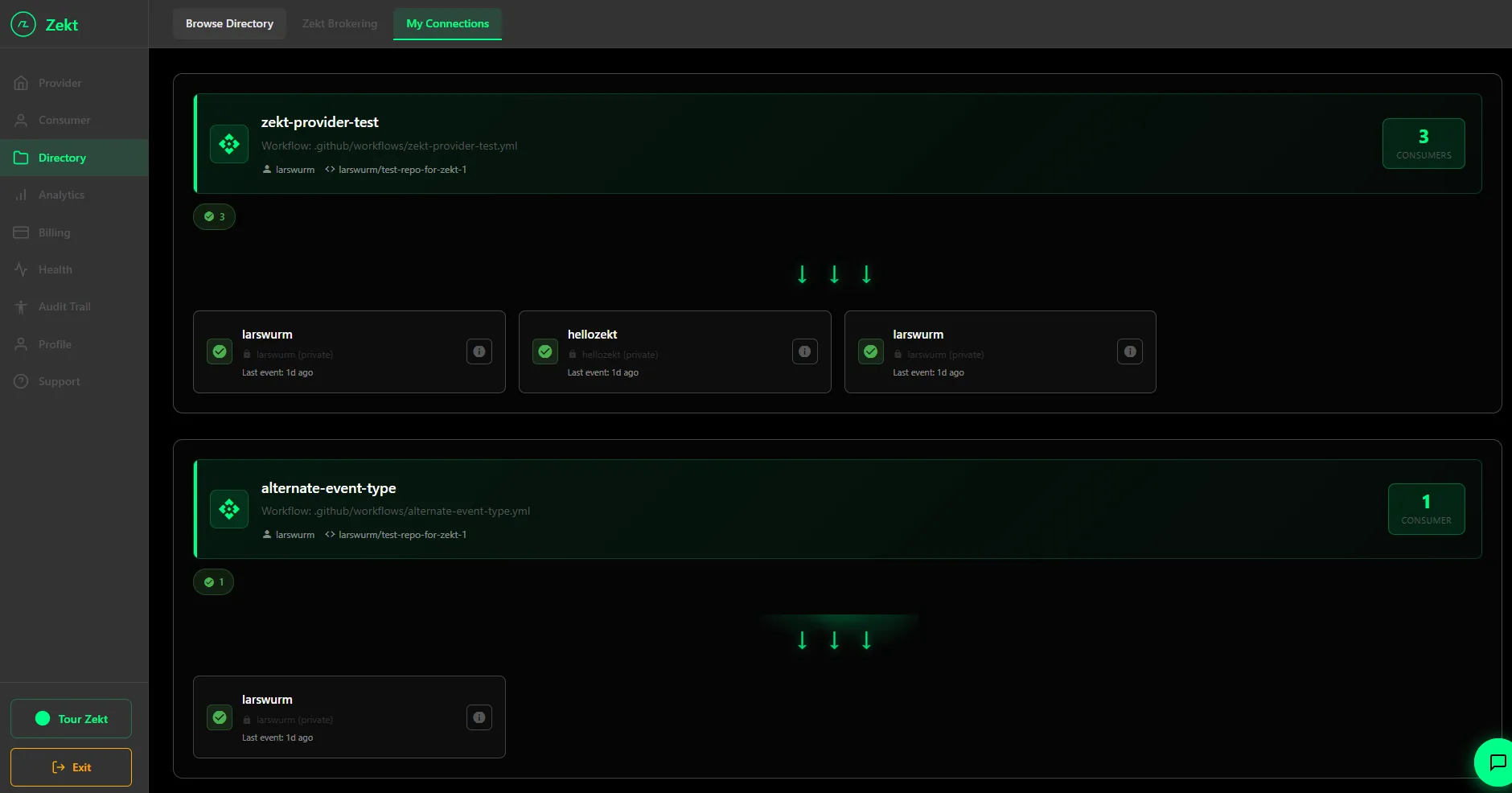The width and height of the screenshot is (1512, 793).
Task: Select the Zekt Brokering tab
Action: [339, 23]
